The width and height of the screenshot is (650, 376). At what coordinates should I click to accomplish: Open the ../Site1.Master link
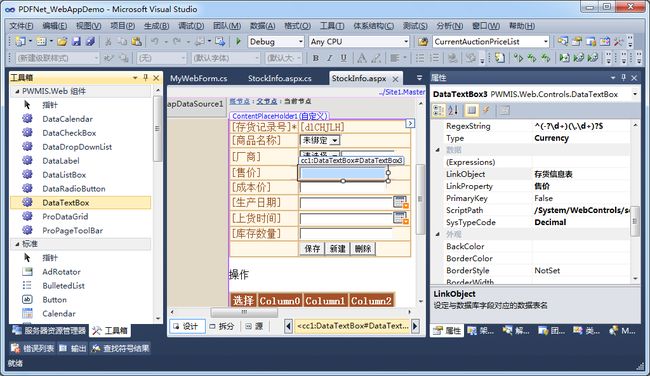(x=402, y=92)
